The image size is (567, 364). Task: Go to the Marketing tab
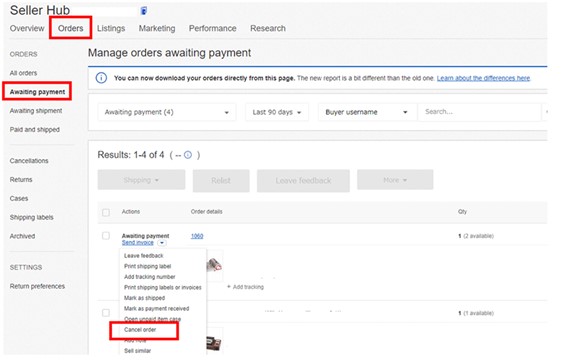pyautogui.click(x=157, y=28)
